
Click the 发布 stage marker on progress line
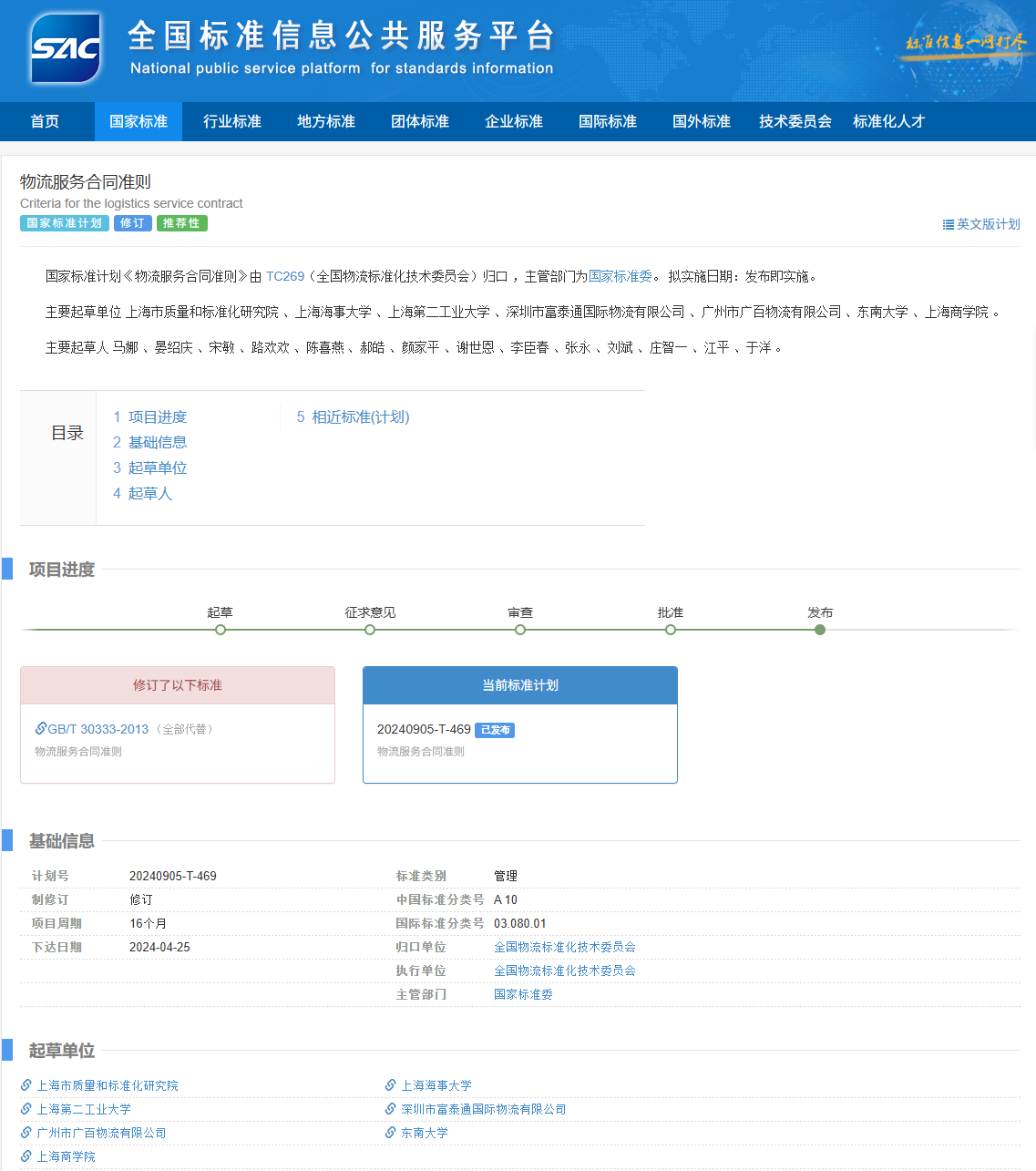coord(820,630)
